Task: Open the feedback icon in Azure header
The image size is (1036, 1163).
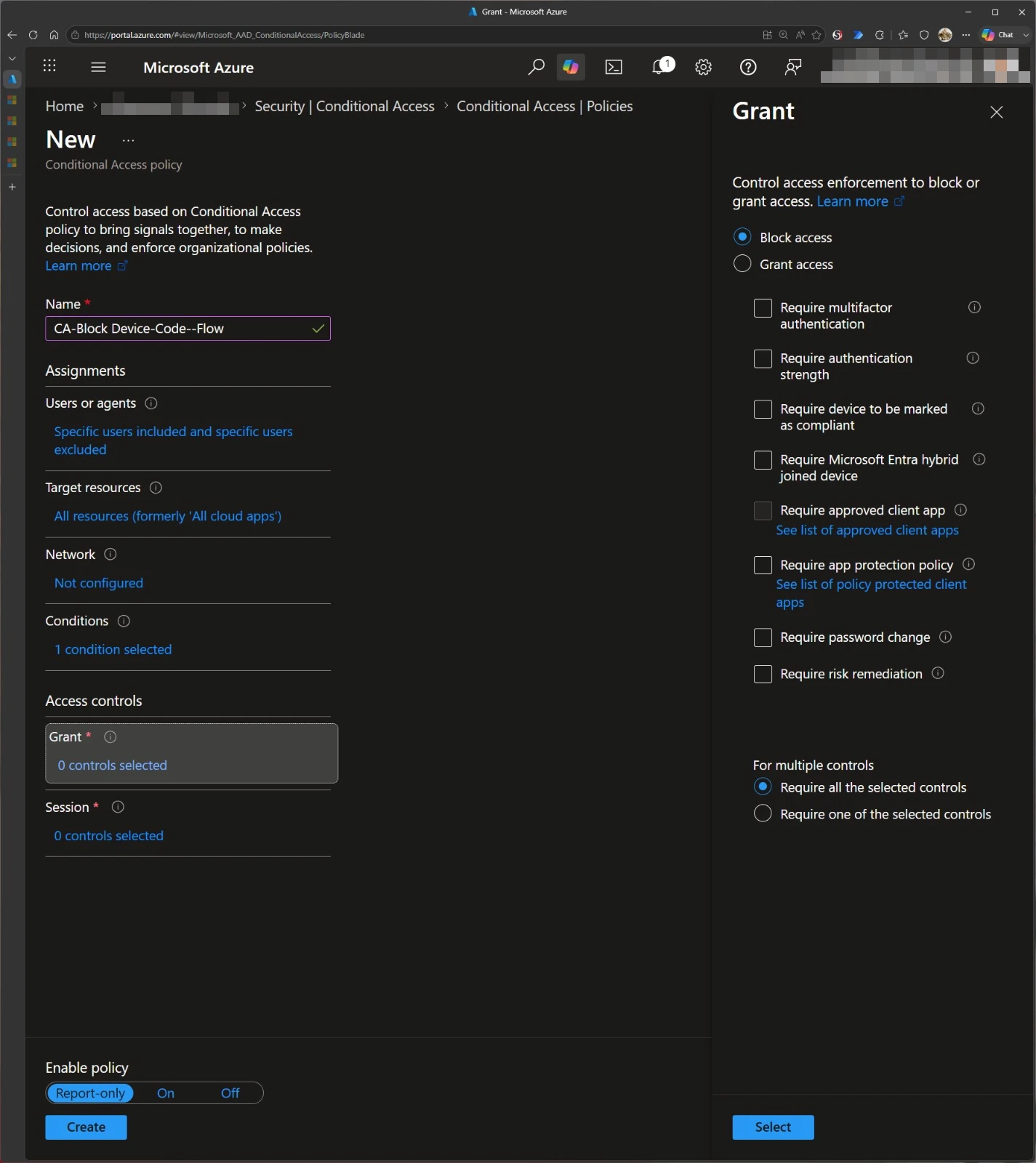Action: click(x=793, y=68)
